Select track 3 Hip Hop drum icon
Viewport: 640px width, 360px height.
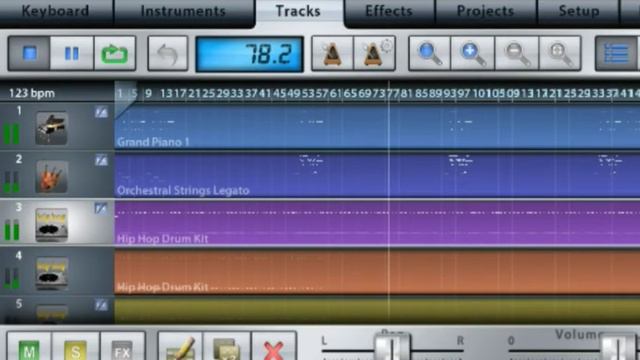click(51, 224)
